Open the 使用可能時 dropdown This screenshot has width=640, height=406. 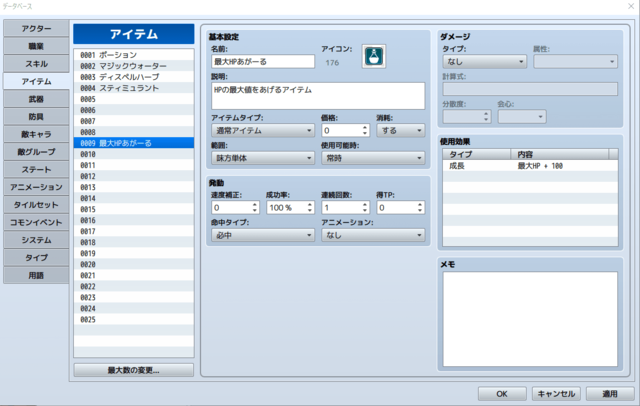click(x=373, y=158)
